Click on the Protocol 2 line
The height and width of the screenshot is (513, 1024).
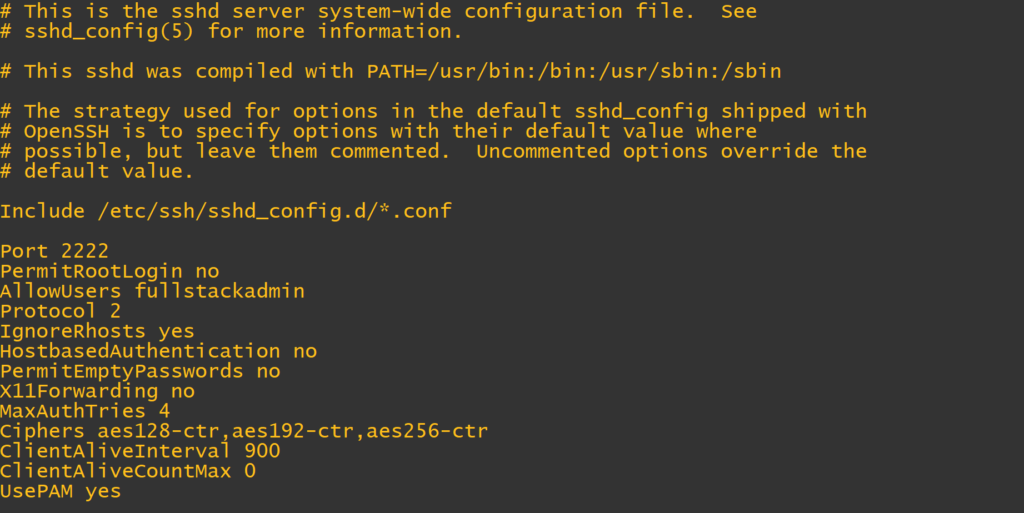pyautogui.click(x=60, y=311)
